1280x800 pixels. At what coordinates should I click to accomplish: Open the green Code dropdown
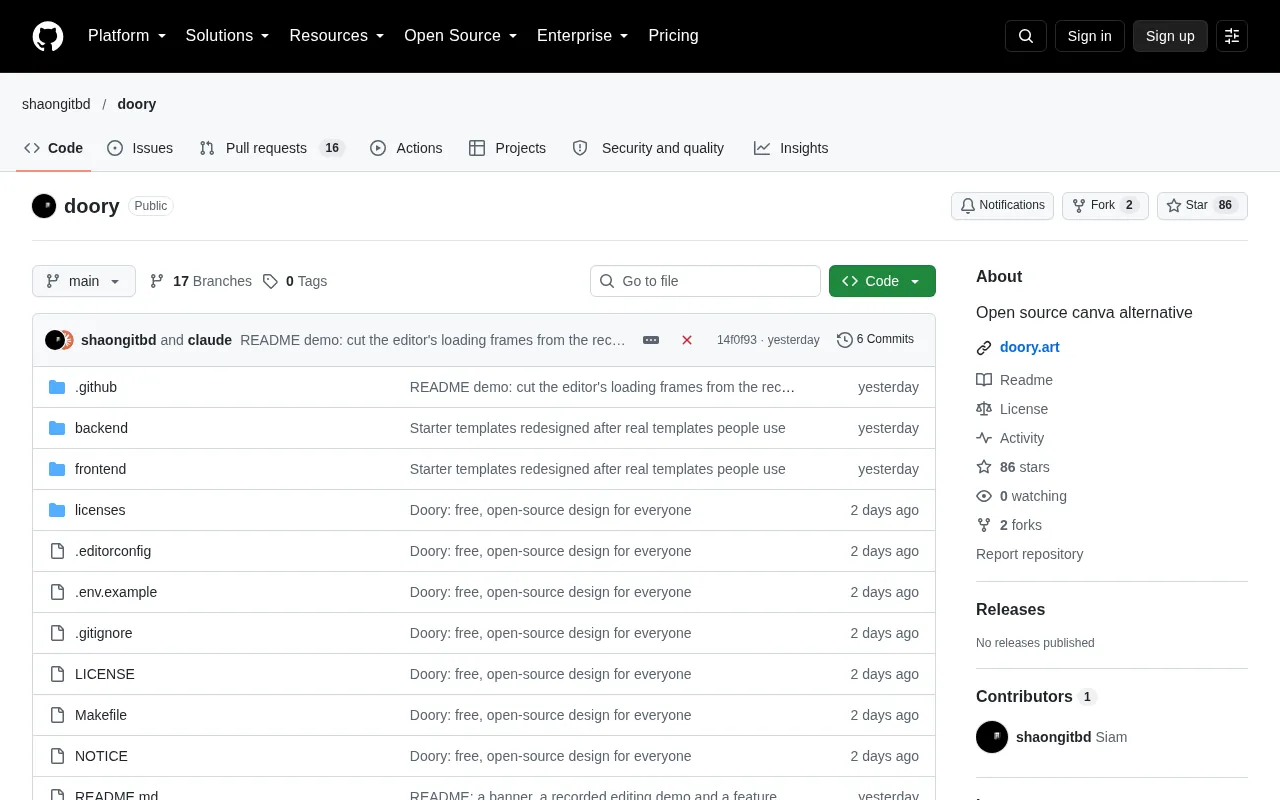(x=882, y=281)
